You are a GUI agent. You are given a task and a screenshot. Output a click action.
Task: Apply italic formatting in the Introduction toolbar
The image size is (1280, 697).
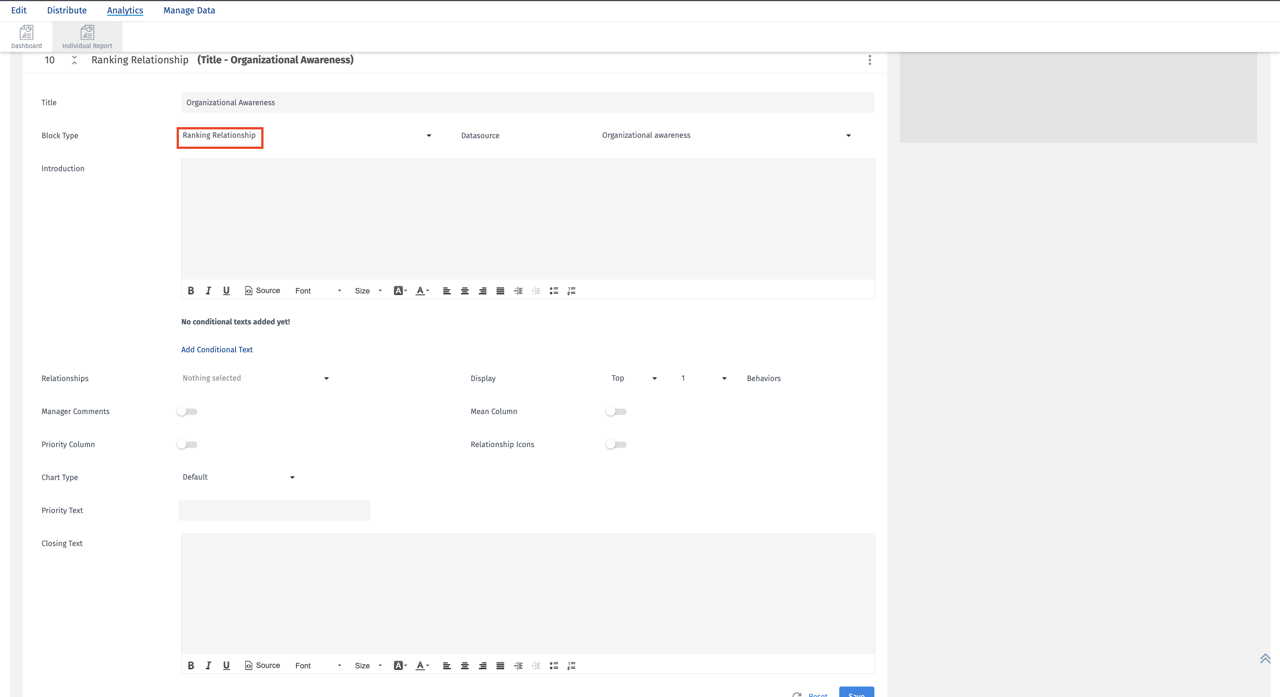208,290
